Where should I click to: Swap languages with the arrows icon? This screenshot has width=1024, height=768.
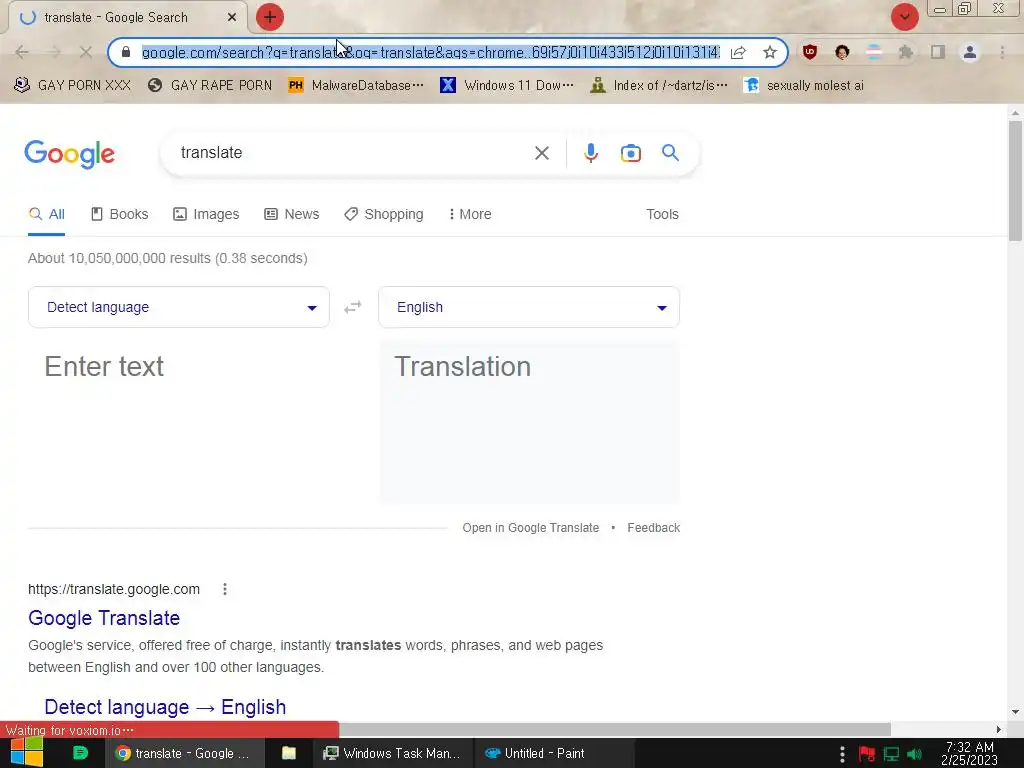tap(353, 307)
